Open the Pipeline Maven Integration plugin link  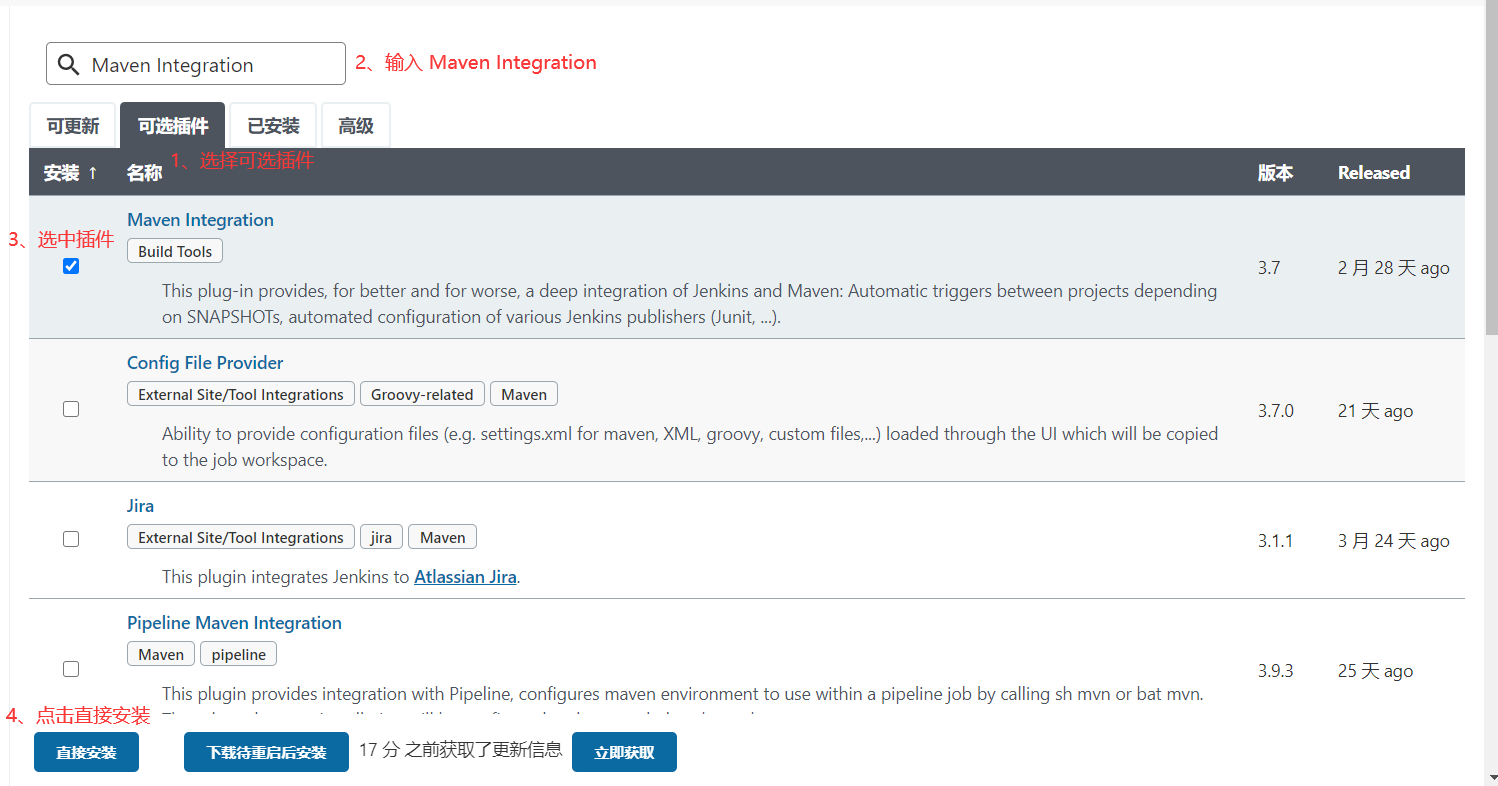click(x=234, y=622)
